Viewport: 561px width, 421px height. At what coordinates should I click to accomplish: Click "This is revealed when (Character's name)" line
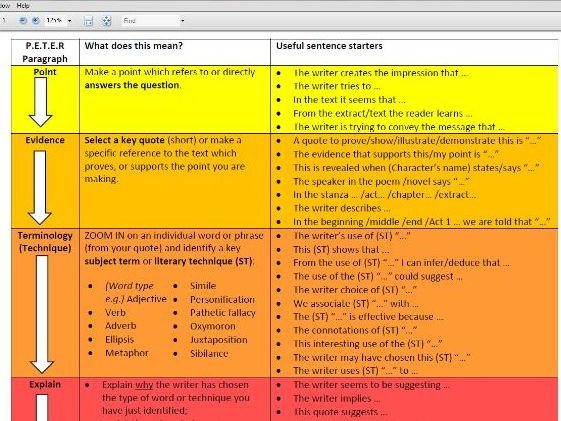point(416,168)
